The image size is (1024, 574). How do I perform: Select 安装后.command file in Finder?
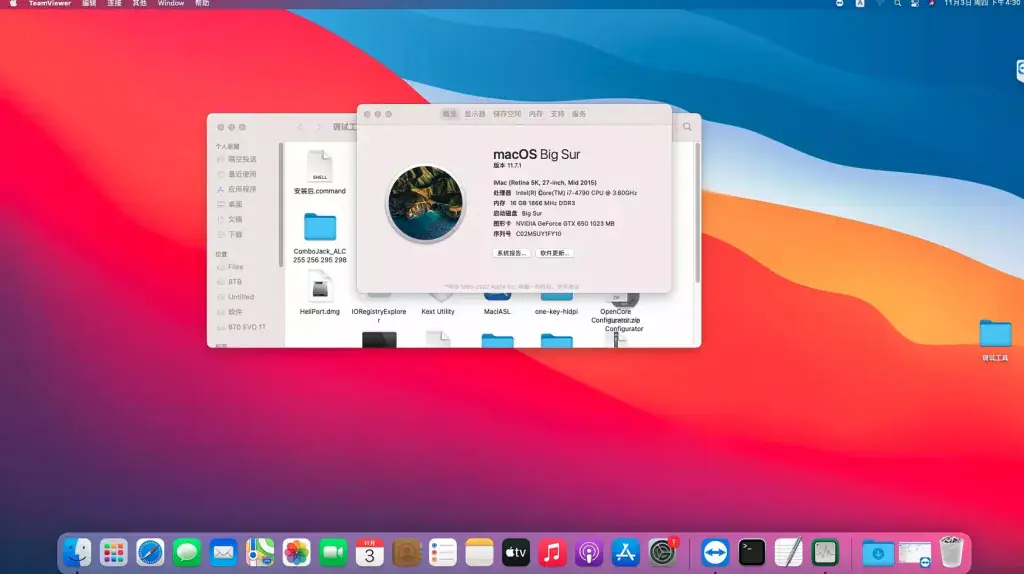[x=319, y=172]
